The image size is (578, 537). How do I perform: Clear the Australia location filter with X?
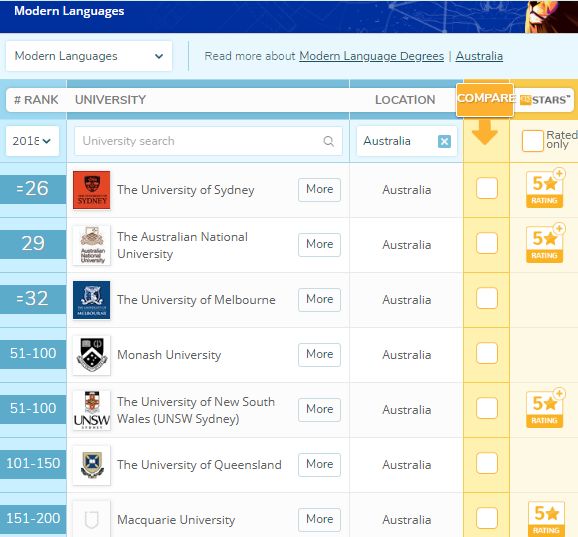click(444, 141)
